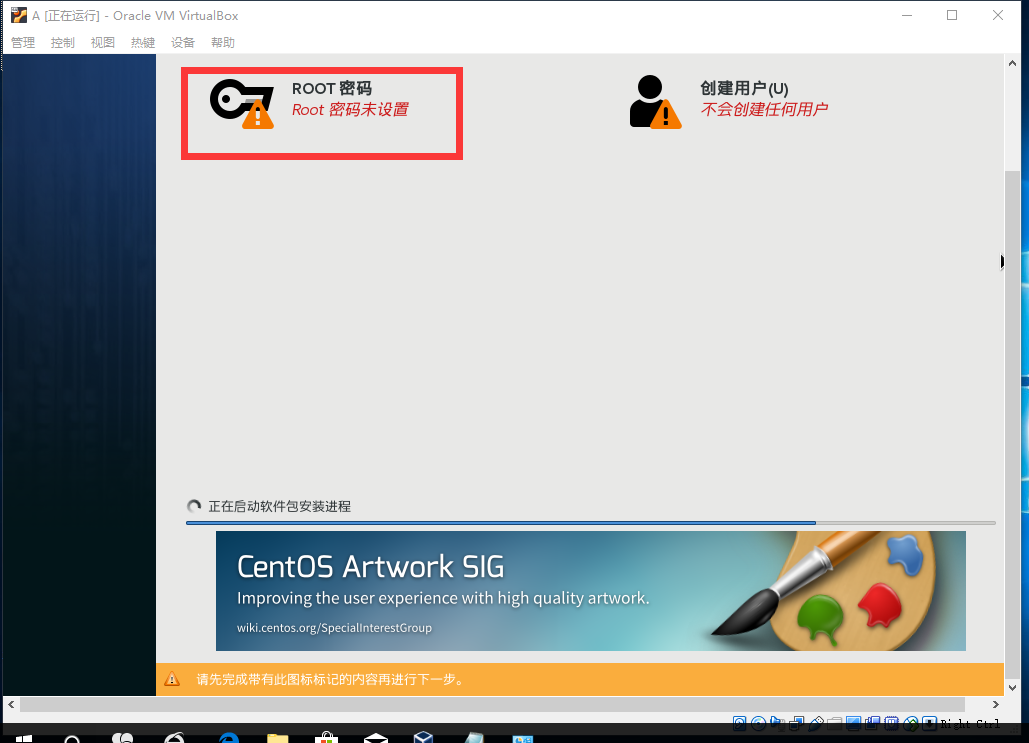
Task: Open the 控制 menu
Action: (63, 43)
